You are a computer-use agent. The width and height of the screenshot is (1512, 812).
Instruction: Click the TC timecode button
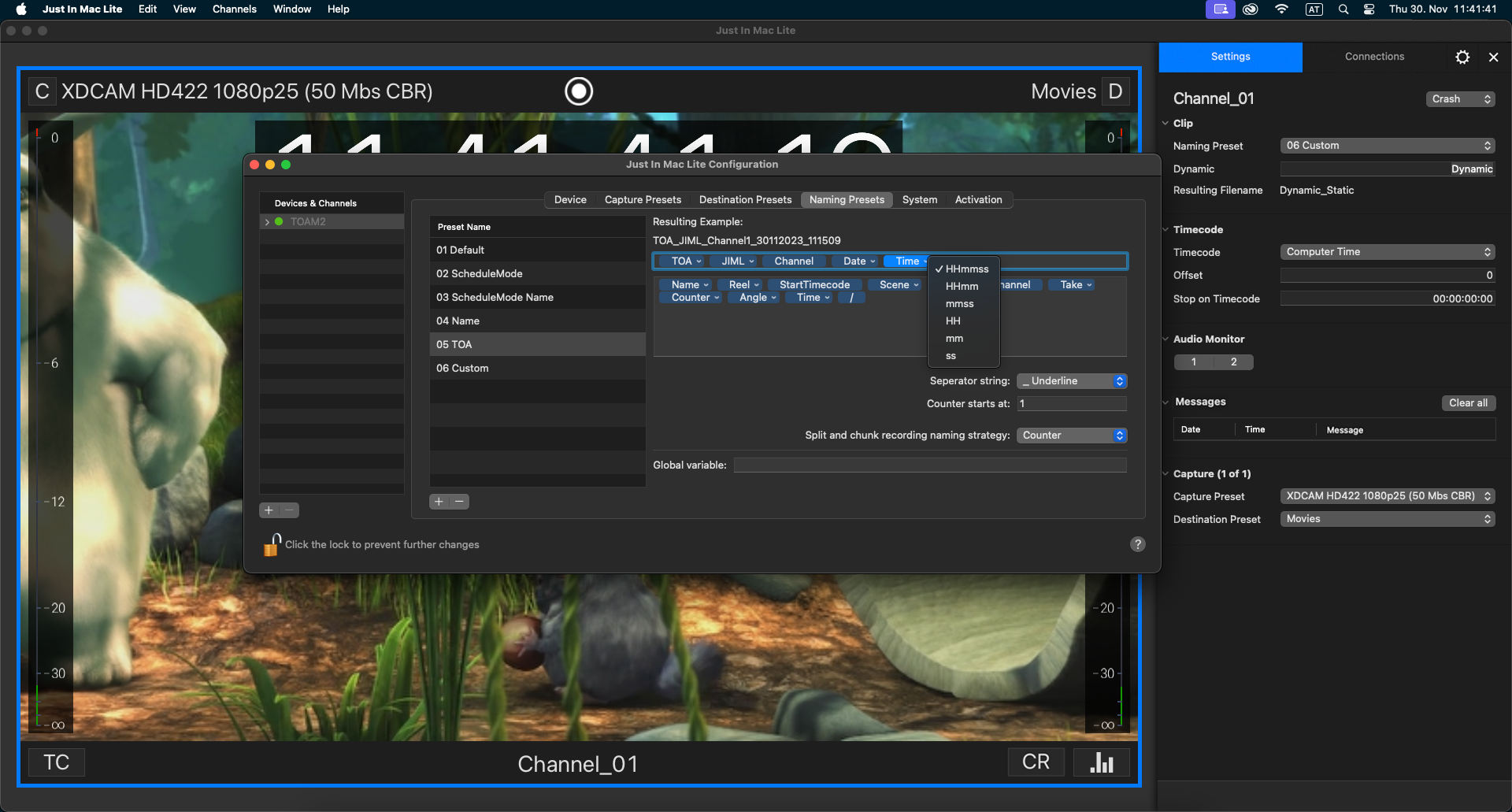pos(57,762)
